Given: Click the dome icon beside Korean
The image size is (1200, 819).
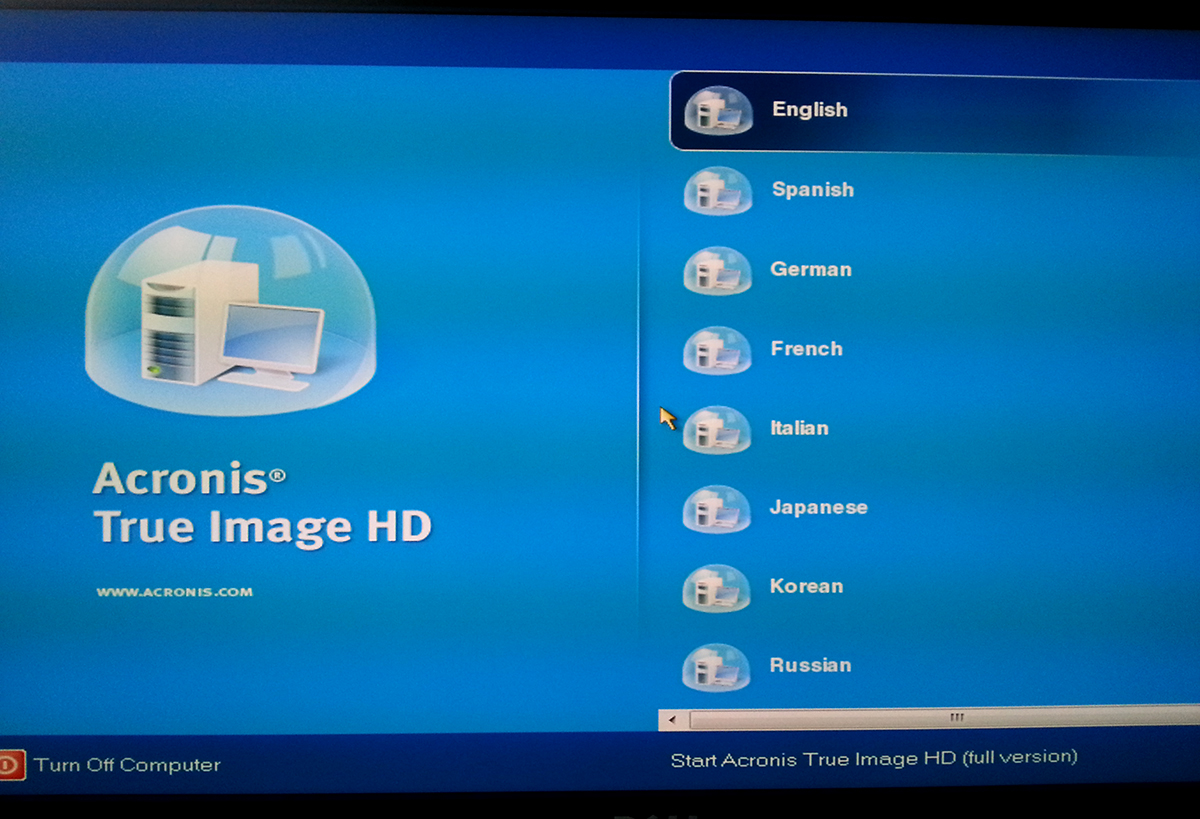Looking at the screenshot, I should click(x=717, y=587).
